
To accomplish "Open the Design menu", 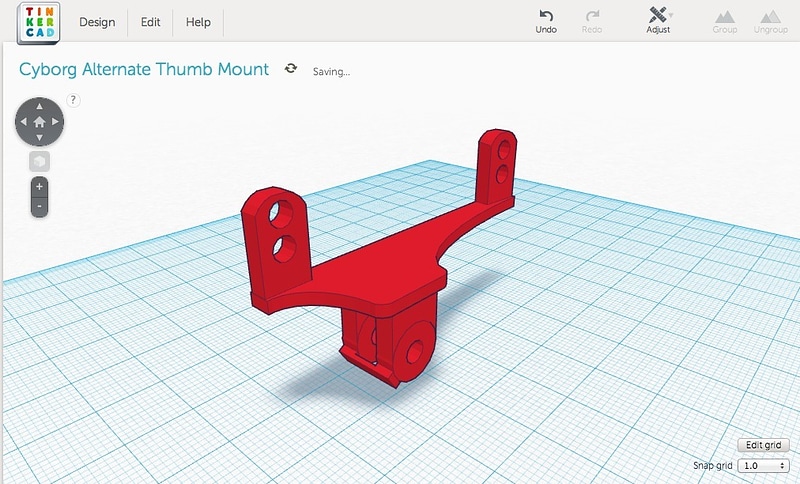I will click(x=97, y=22).
